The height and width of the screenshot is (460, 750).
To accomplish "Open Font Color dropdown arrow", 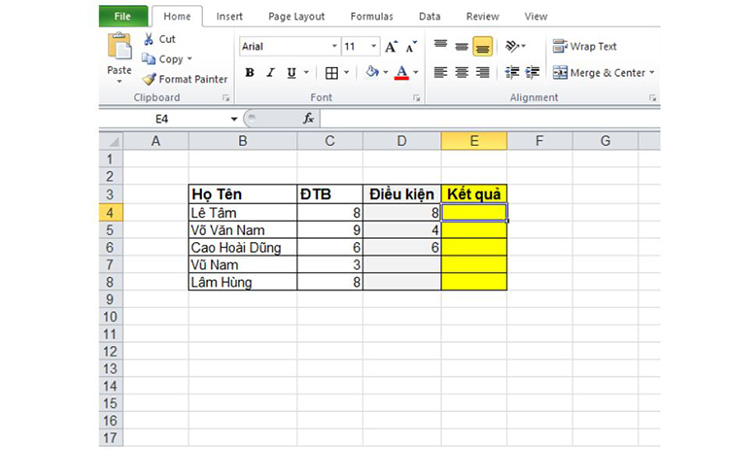I will pos(416,73).
